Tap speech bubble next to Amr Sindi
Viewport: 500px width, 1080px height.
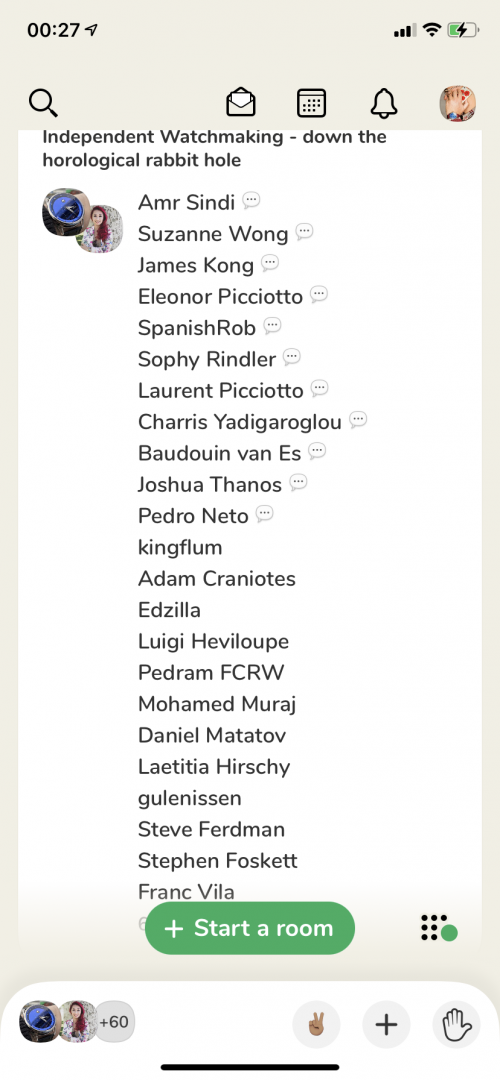pos(251,201)
